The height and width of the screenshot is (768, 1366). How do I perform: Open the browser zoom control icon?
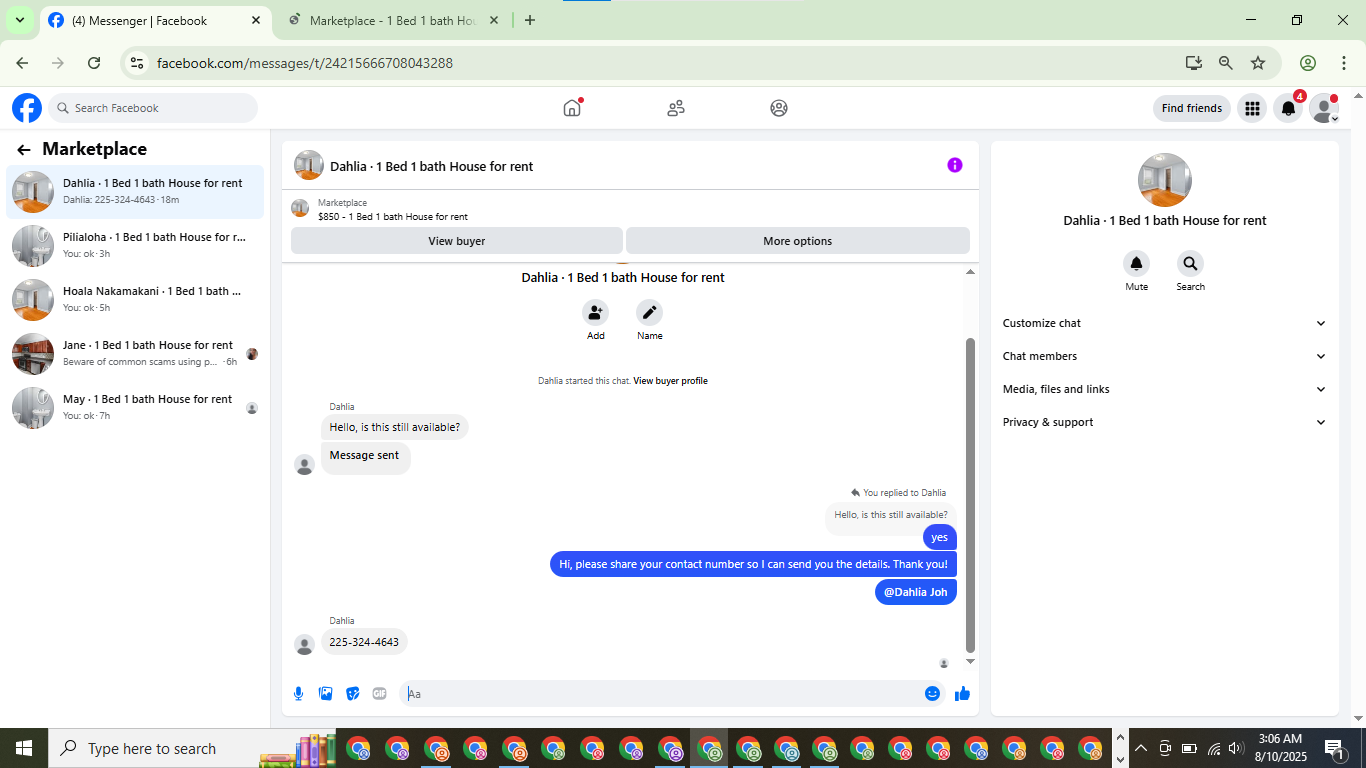(x=1226, y=63)
